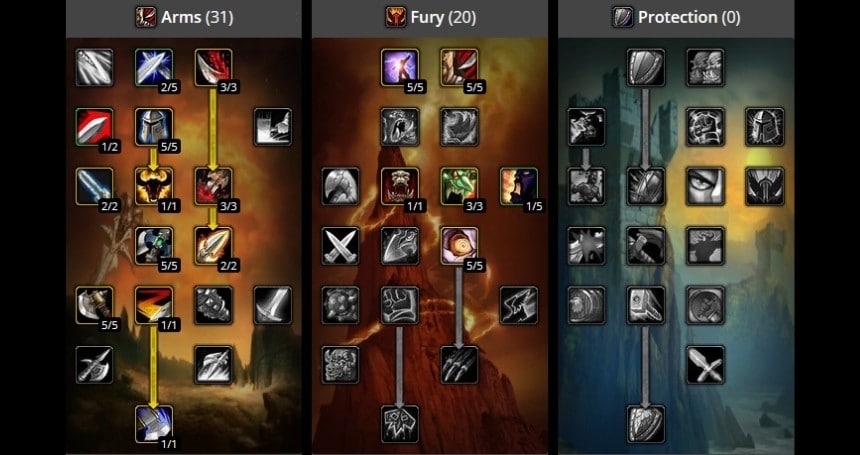Select the Shield Slam talent at Protection bottom

(x=646, y=424)
